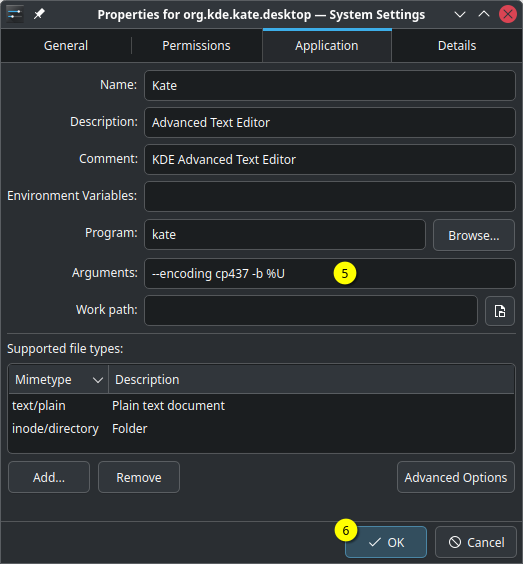Sort by the Mimetype column header

point(59,379)
